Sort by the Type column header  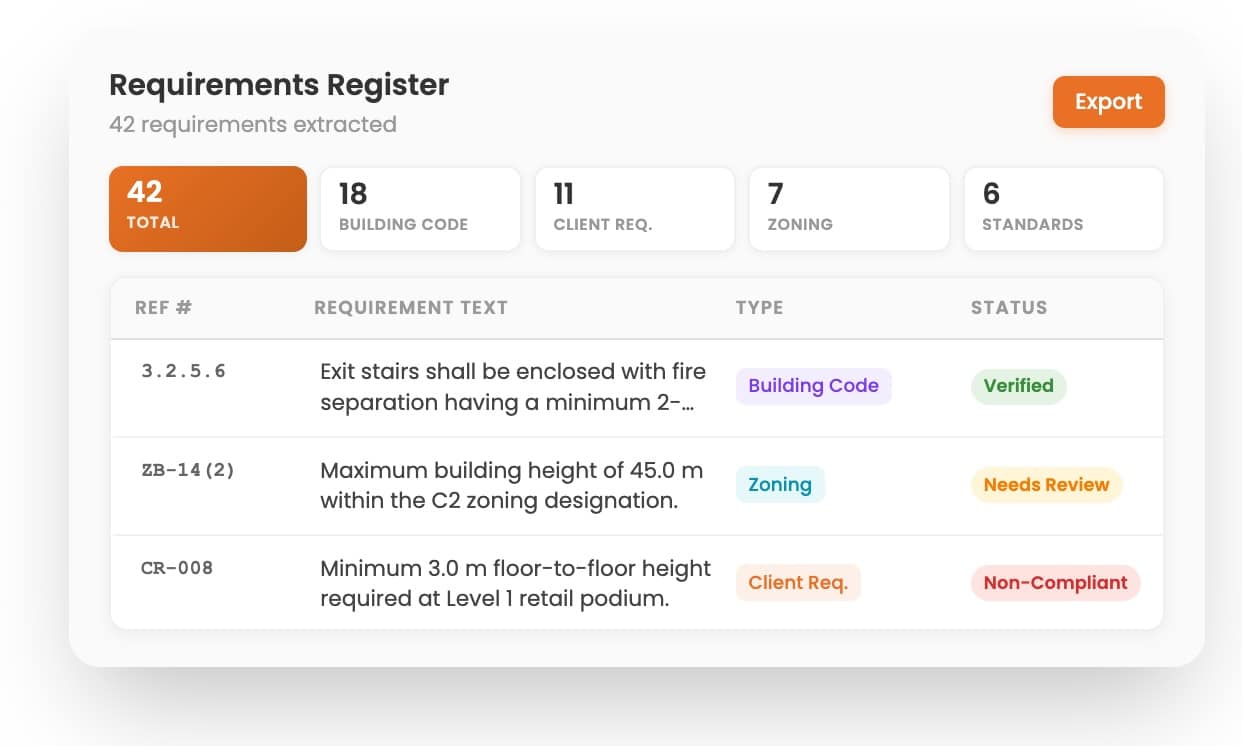[x=760, y=308]
